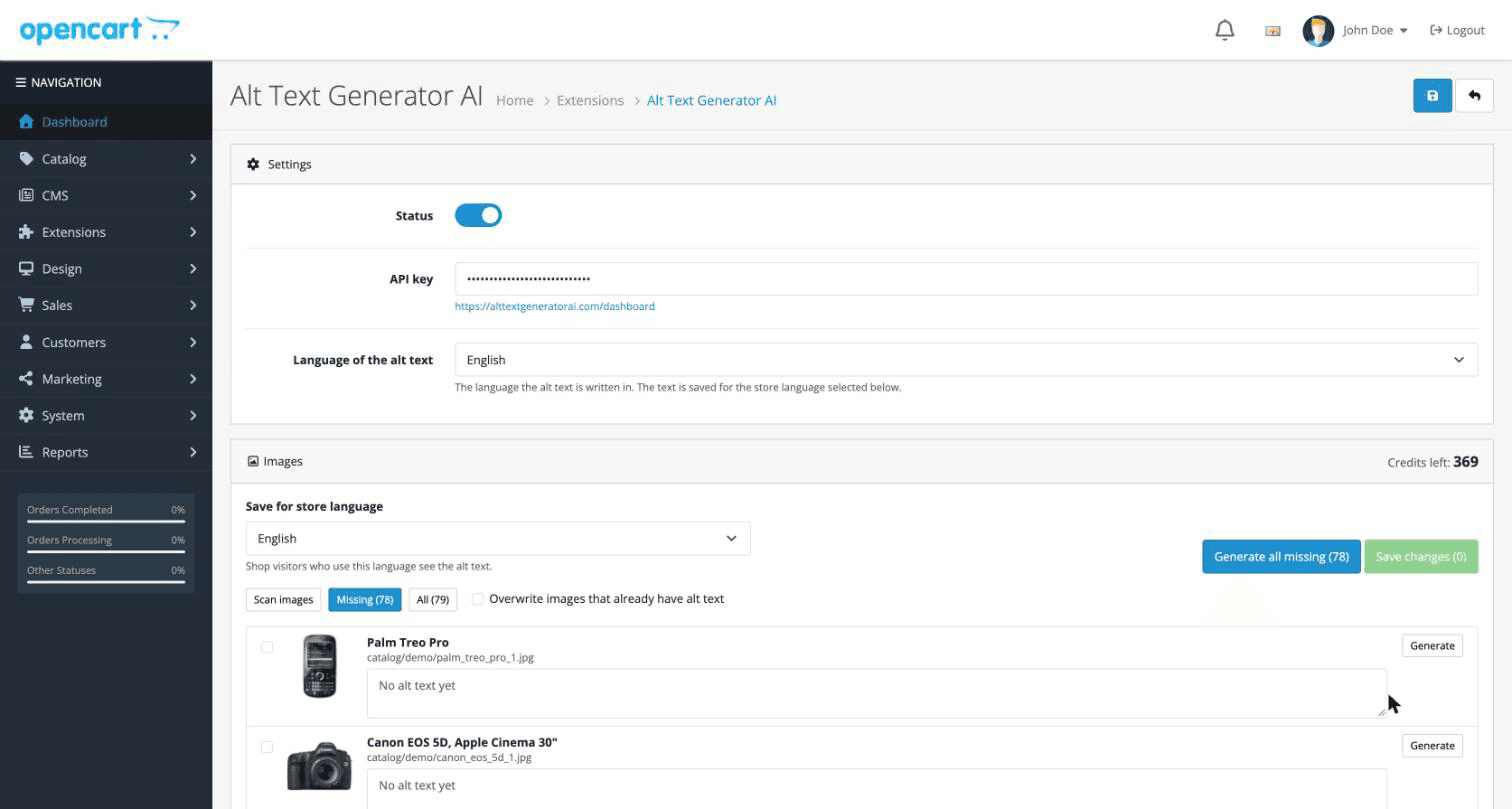
Task: Expand the Reports menu chevron
Action: (193, 452)
